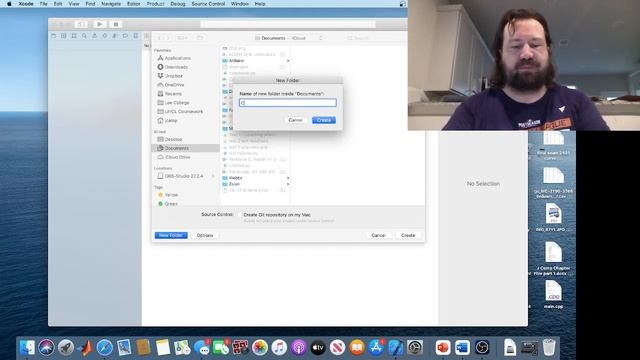Screen dimensions: 640x360
Task: Open Xcode from the Dock
Action: [x=396, y=348]
